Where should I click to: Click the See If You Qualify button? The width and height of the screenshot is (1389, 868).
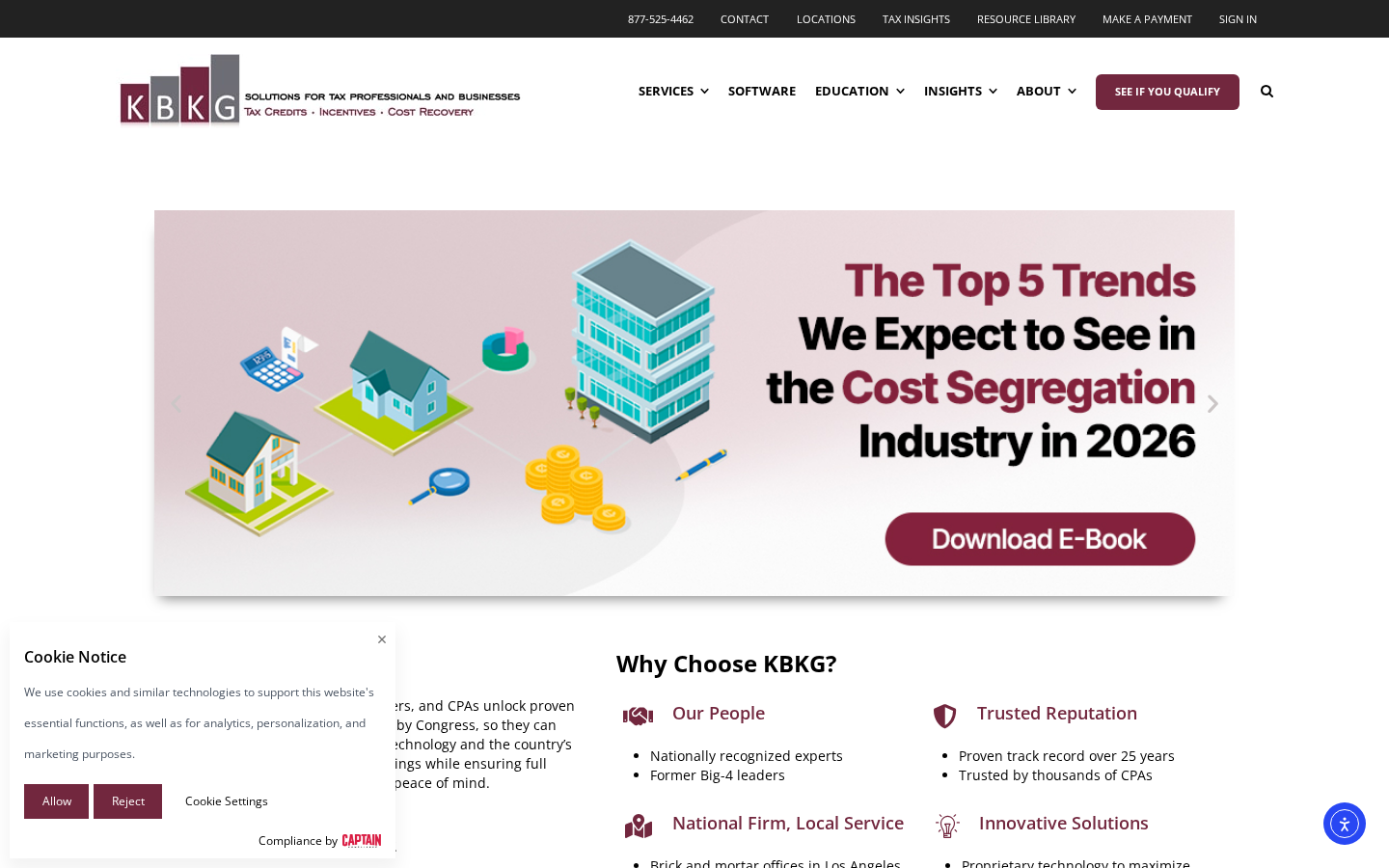[x=1167, y=92]
